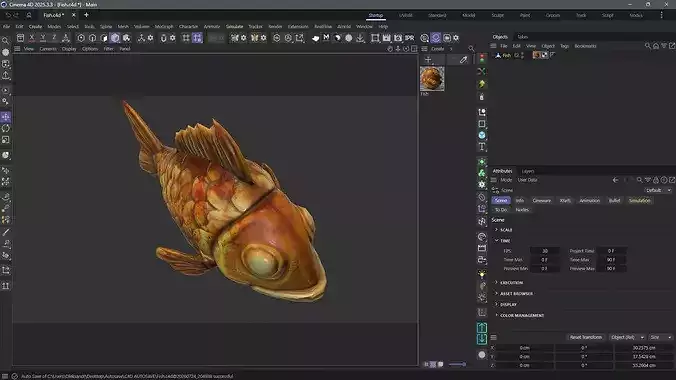
Task: Click the Render View icon
Action: [x=375, y=38]
